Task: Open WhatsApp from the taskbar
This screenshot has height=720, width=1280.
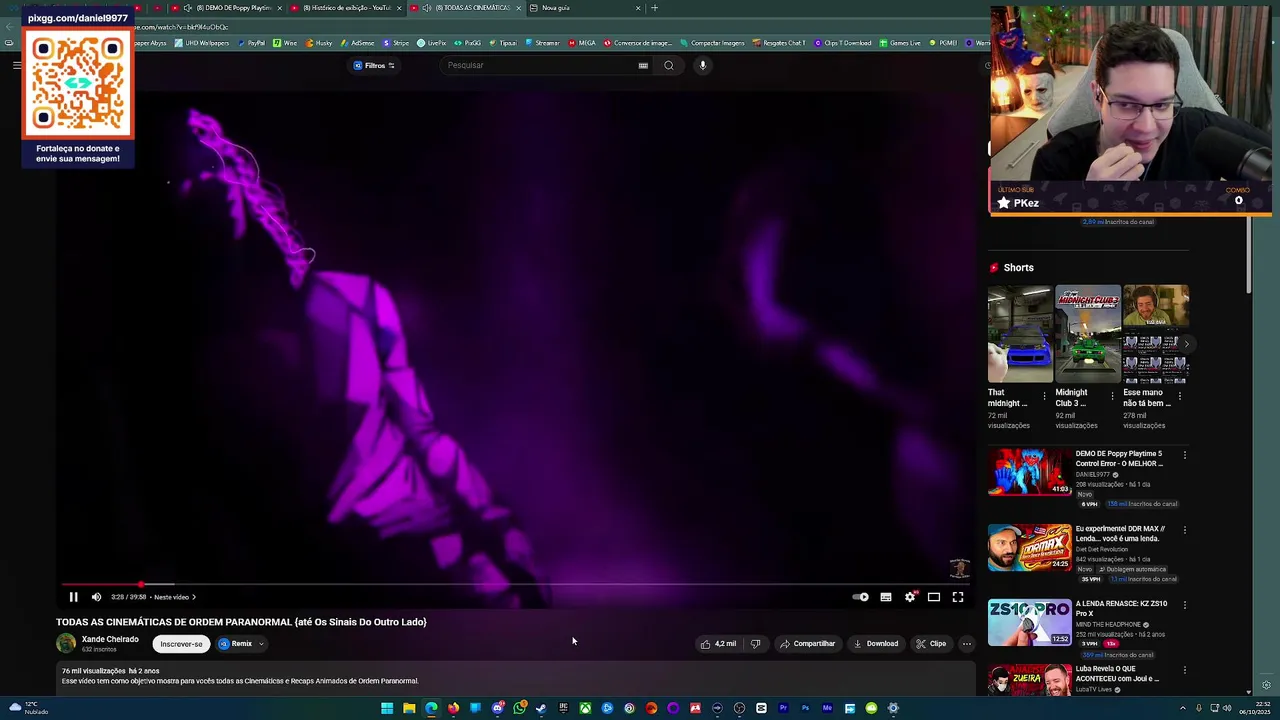Action: (x=520, y=708)
